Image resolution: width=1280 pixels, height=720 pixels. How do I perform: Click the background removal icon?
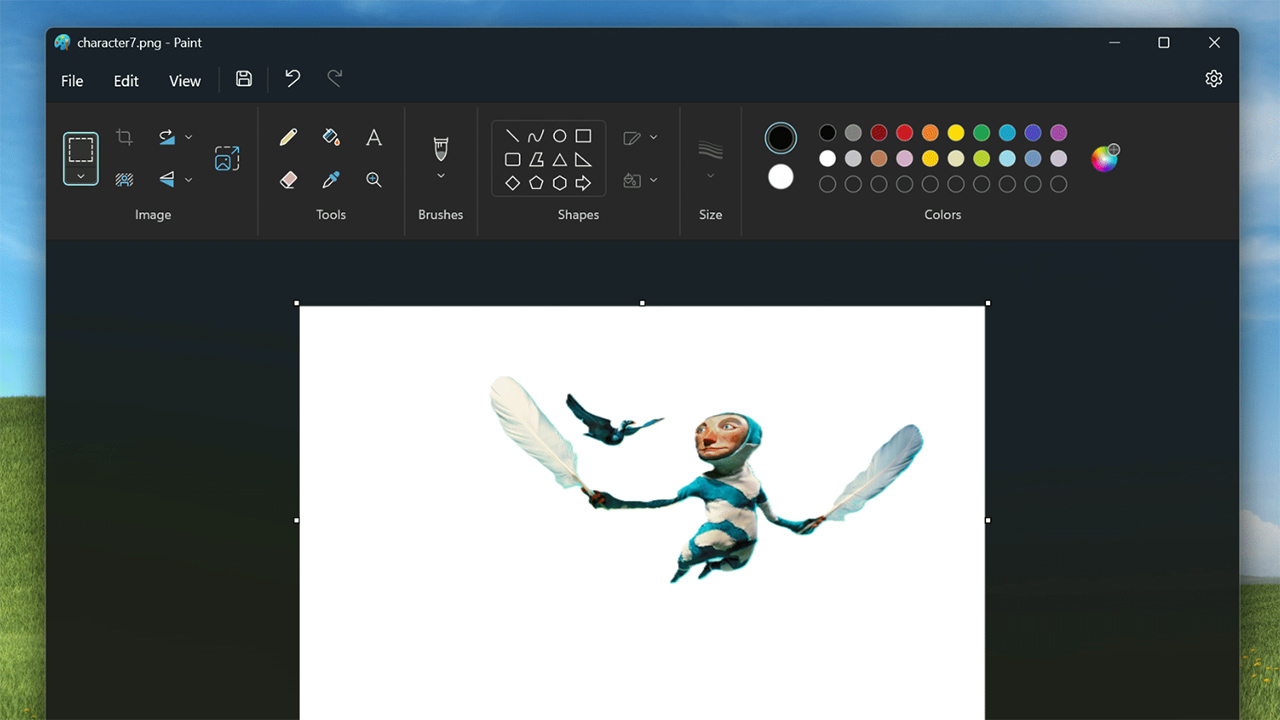(x=124, y=180)
